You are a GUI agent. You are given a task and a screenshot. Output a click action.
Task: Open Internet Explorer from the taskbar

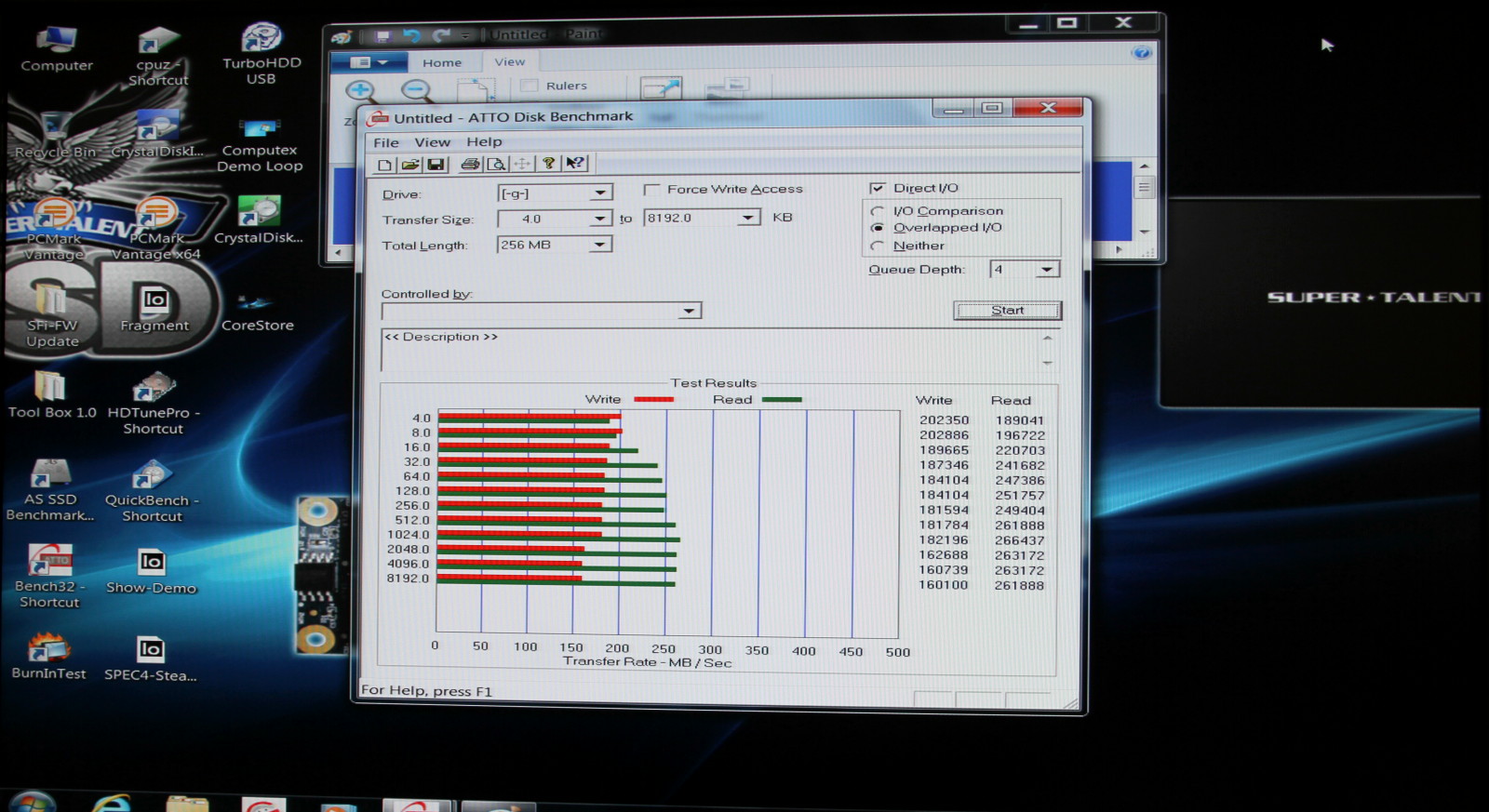113,803
